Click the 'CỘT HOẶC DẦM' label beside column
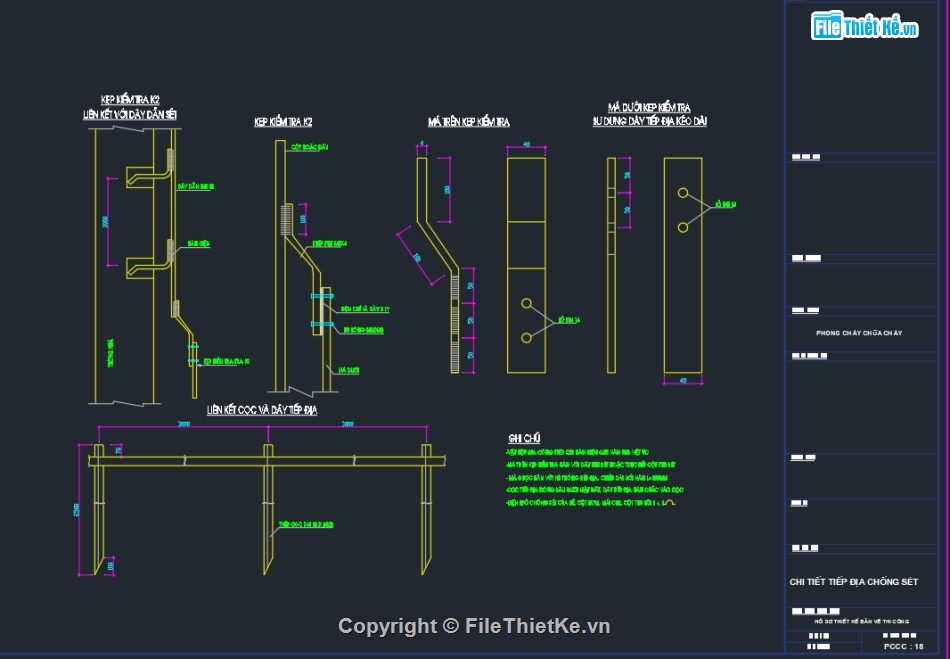The image size is (950, 659). (x=309, y=147)
